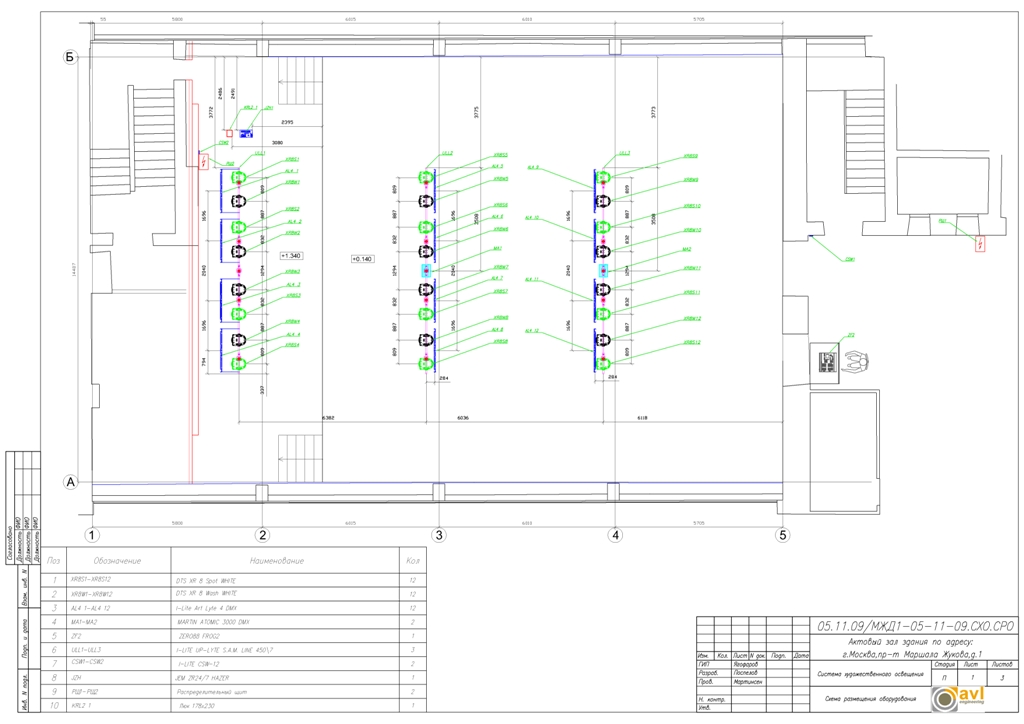The width and height of the screenshot is (1024, 724).
Task: Click the name 'Мартинсен' in the title block
Action: [747, 682]
